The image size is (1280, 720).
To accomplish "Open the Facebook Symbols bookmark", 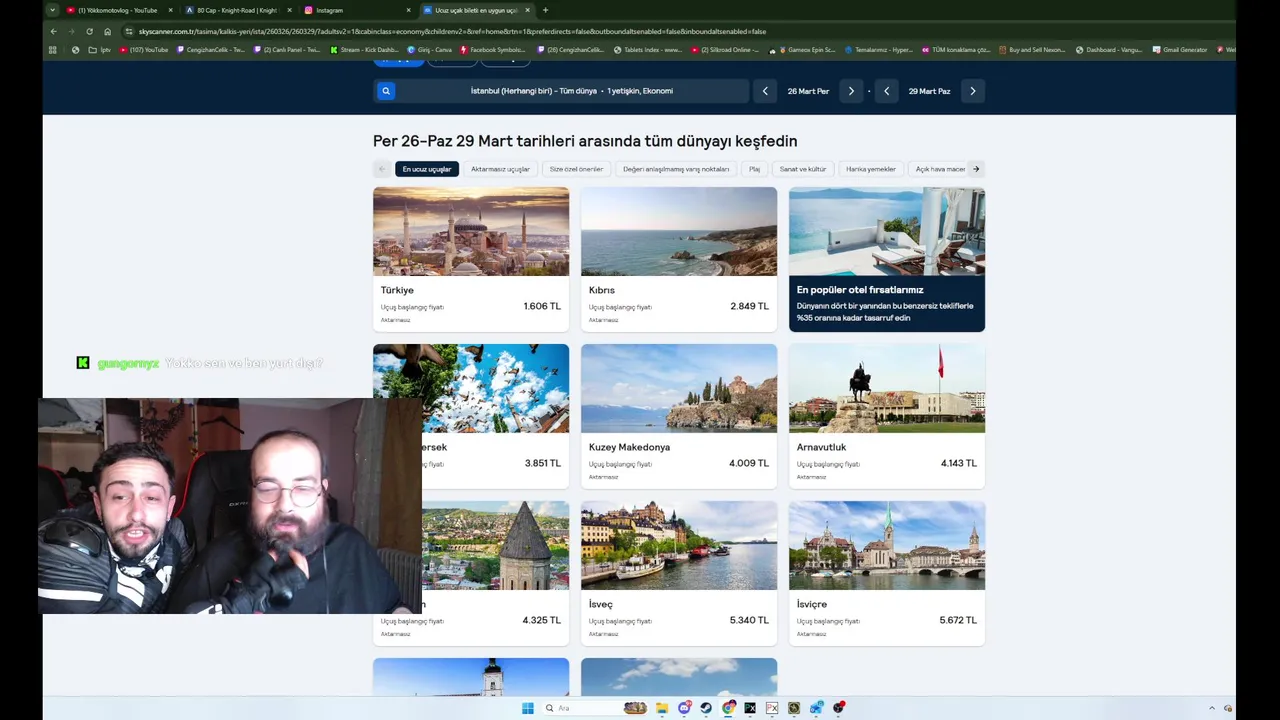I will [493, 49].
